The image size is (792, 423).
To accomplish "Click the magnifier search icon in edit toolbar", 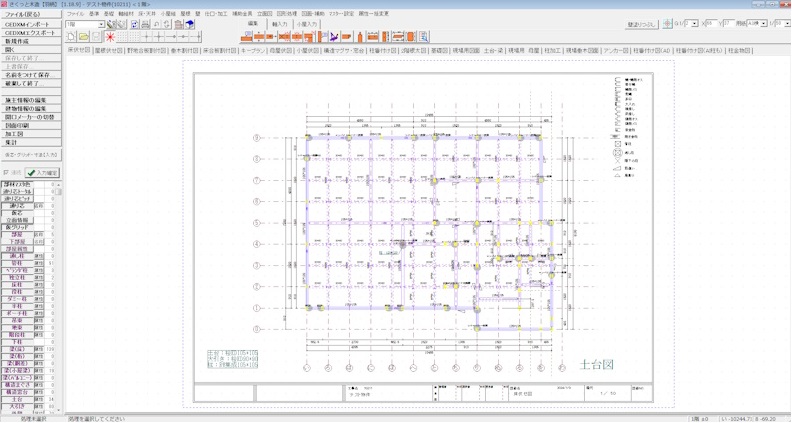I will click(423, 37).
